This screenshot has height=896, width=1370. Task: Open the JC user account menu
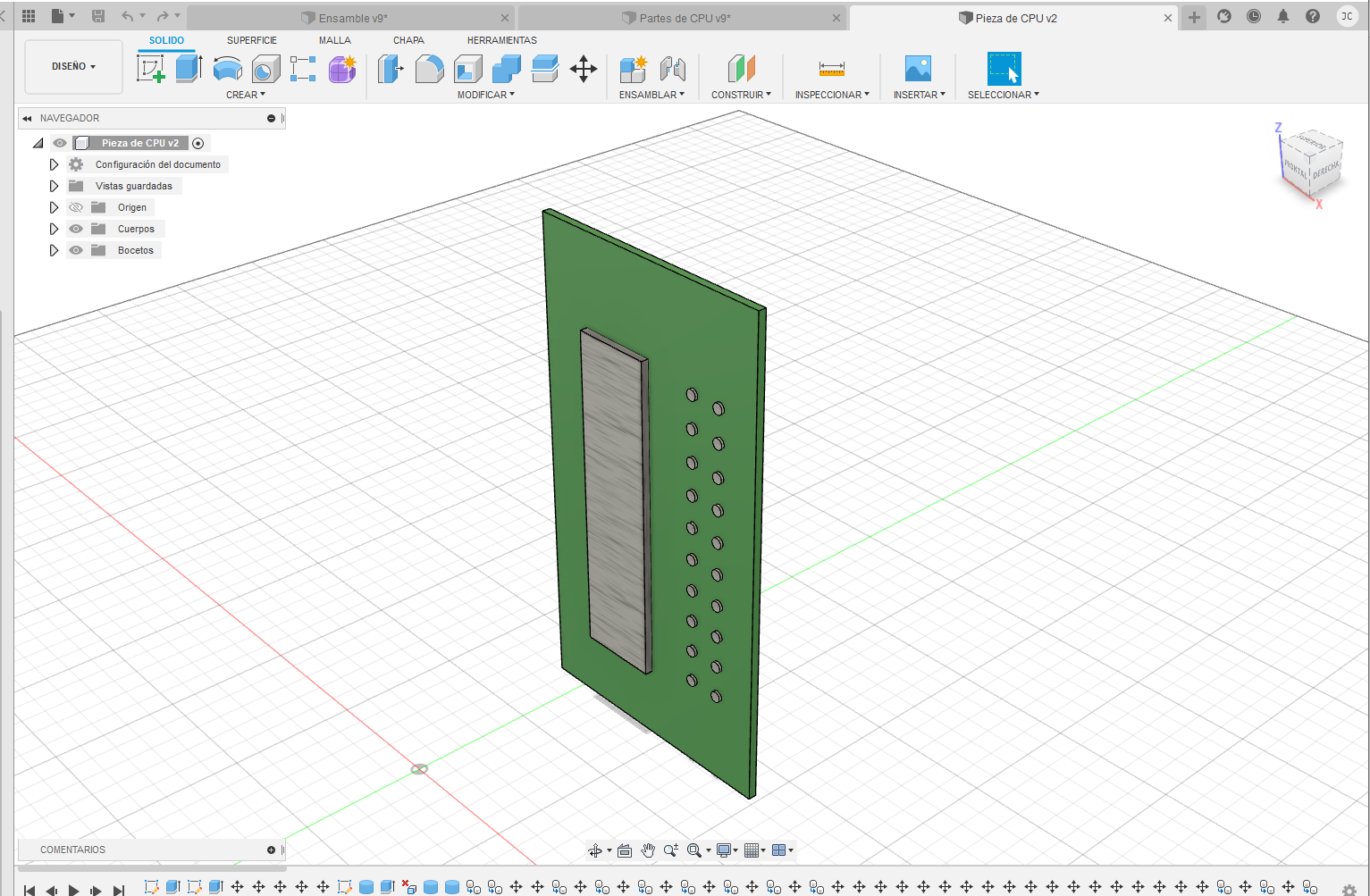(1347, 16)
